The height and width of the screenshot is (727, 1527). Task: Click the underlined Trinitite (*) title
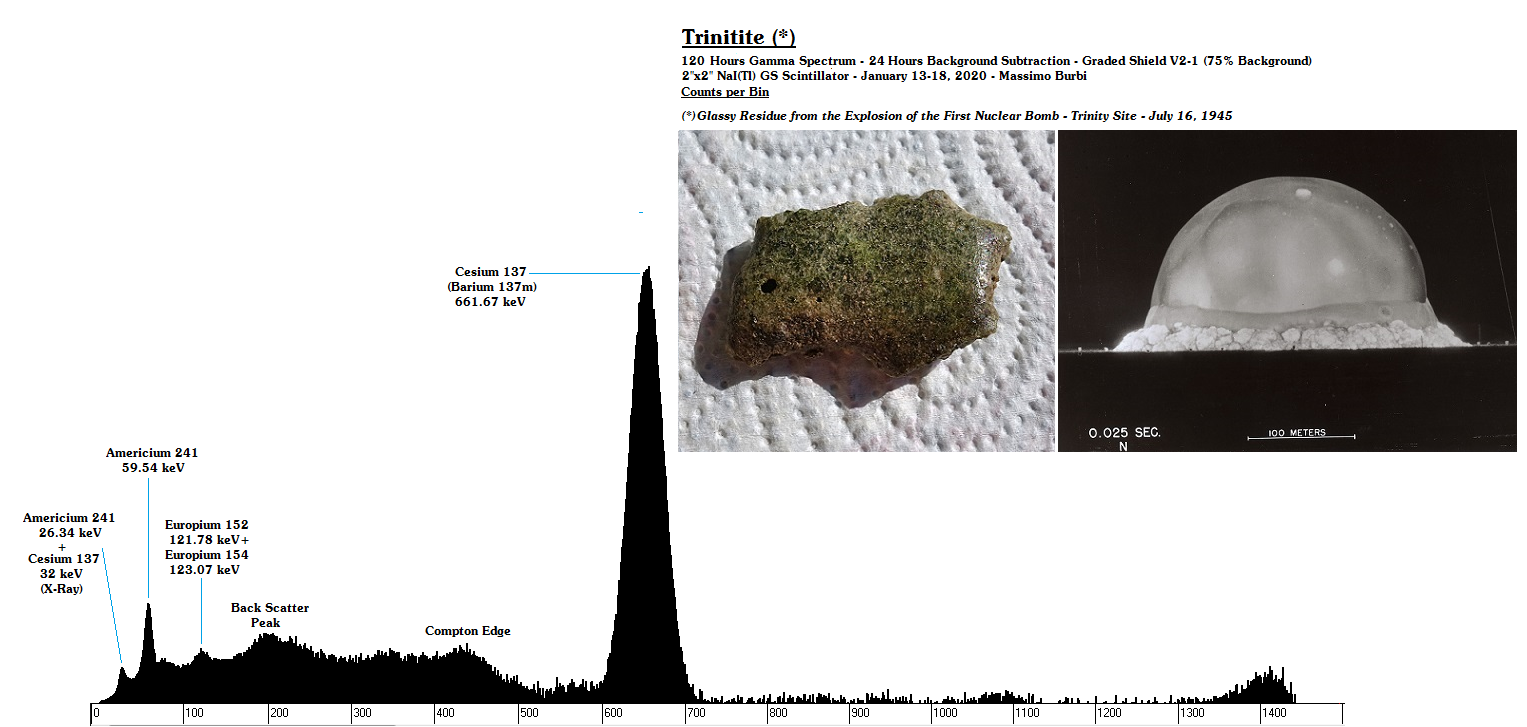(738, 38)
